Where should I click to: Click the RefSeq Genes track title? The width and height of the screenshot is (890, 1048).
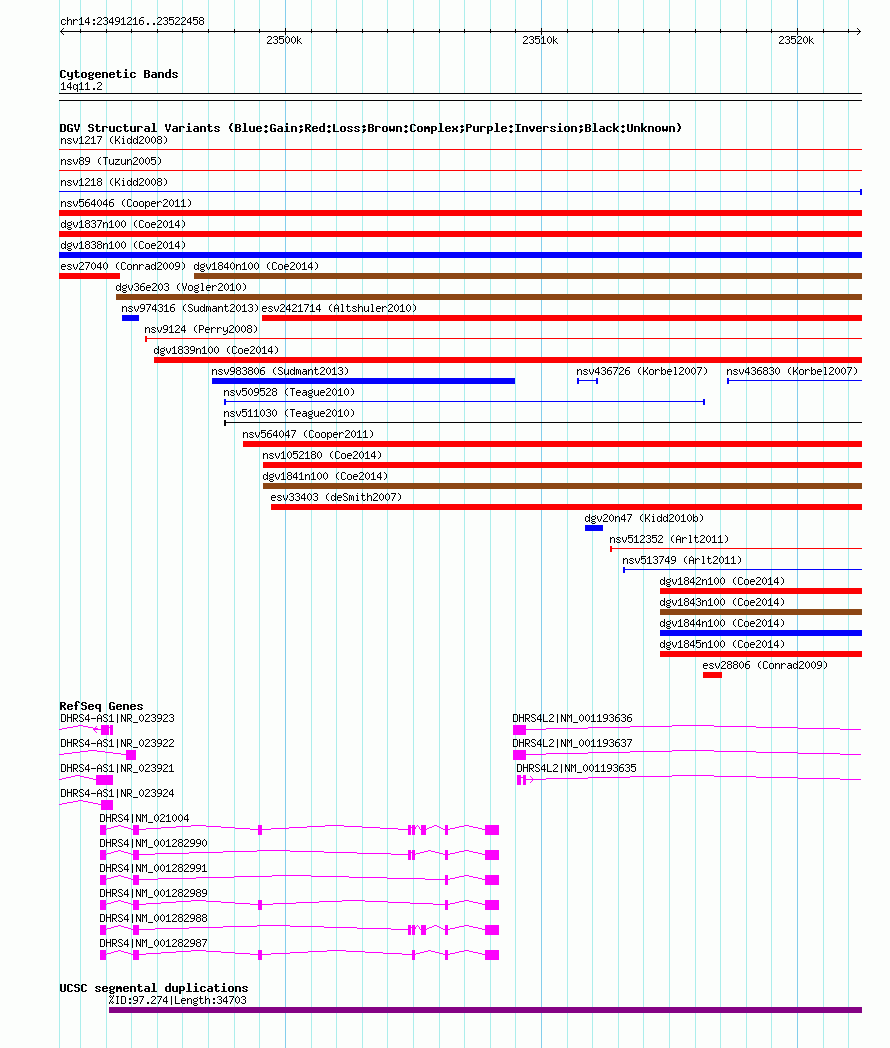click(102, 706)
